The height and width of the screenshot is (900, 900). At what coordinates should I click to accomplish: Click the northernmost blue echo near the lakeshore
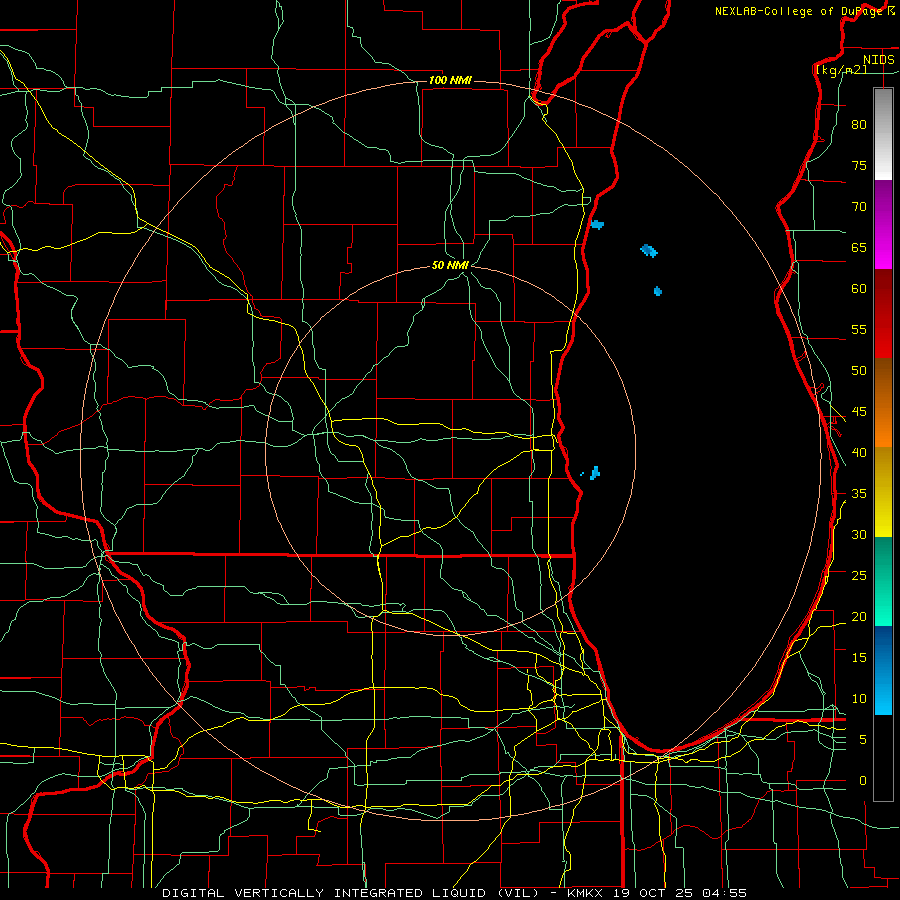click(x=597, y=224)
